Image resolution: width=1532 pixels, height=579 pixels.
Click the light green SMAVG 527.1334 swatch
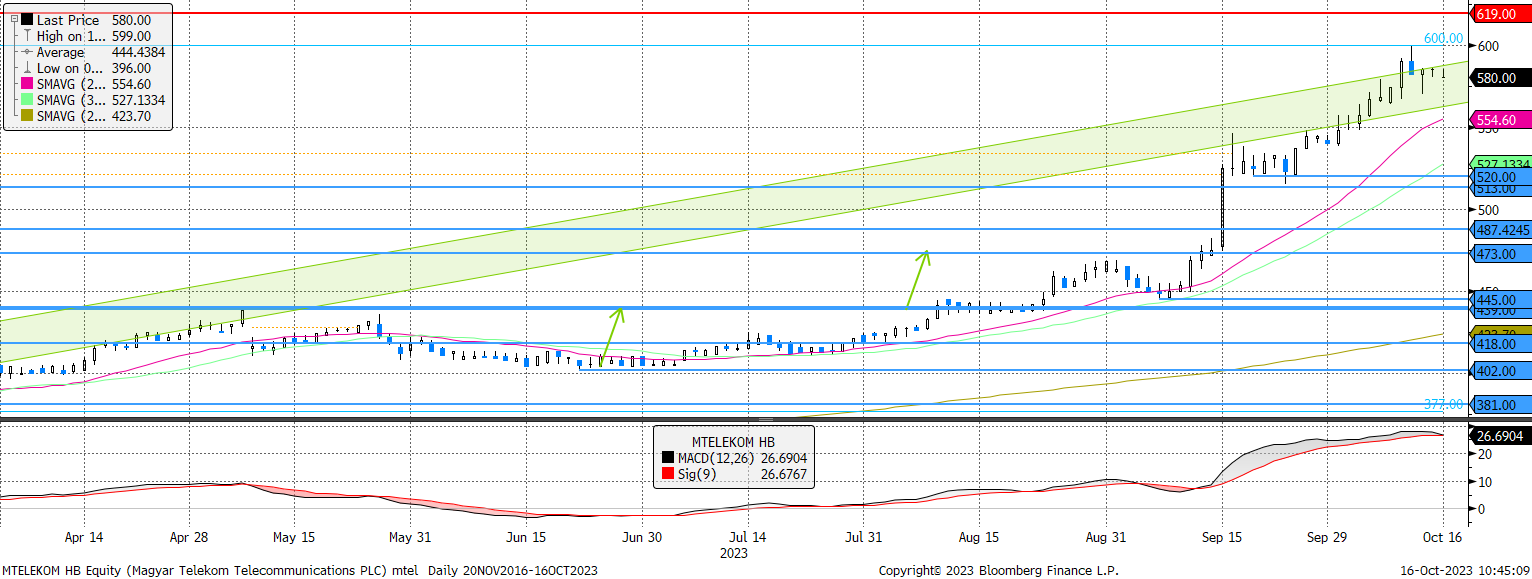[27, 101]
